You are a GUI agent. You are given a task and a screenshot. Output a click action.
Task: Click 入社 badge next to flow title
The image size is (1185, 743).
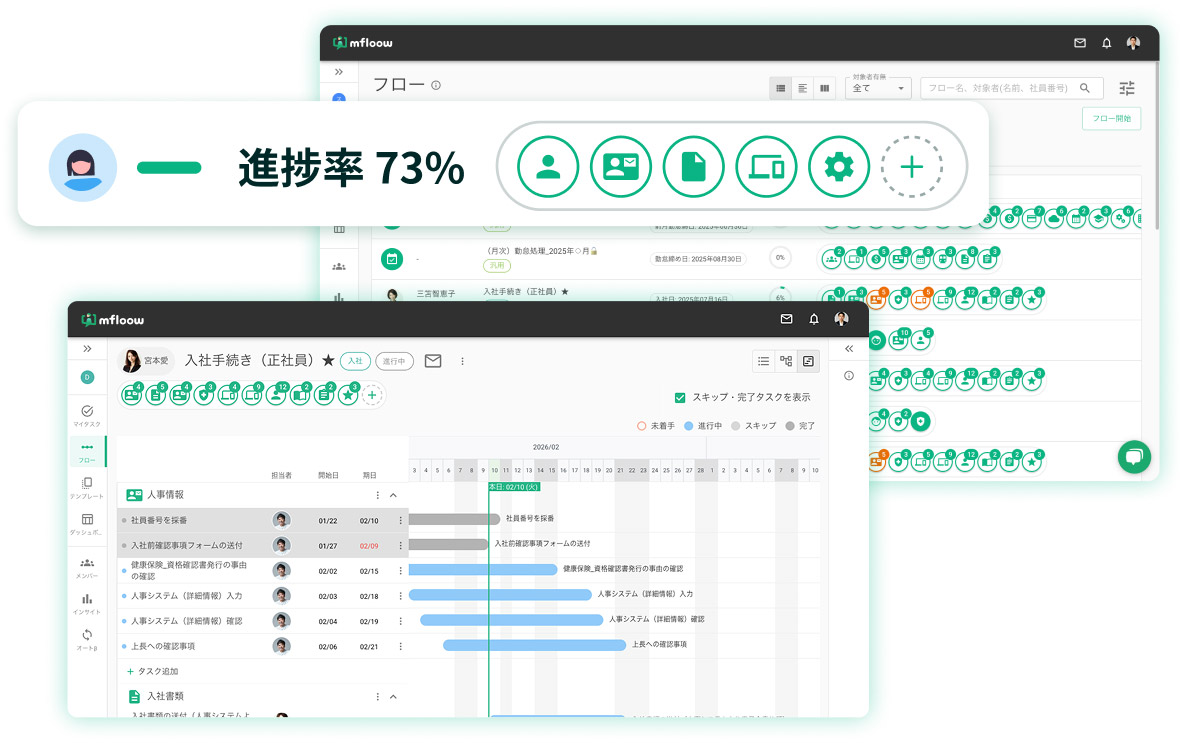354,361
